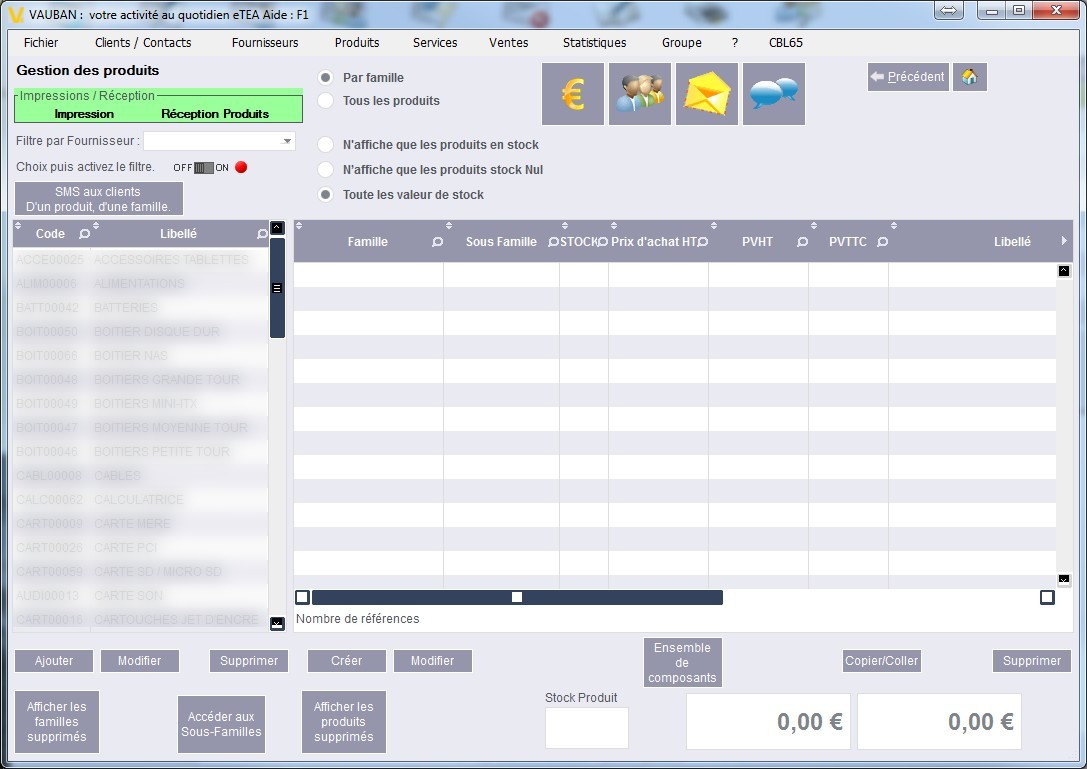
Task: Click search magnifier beside Libellé in left list
Action: [x=262, y=234]
